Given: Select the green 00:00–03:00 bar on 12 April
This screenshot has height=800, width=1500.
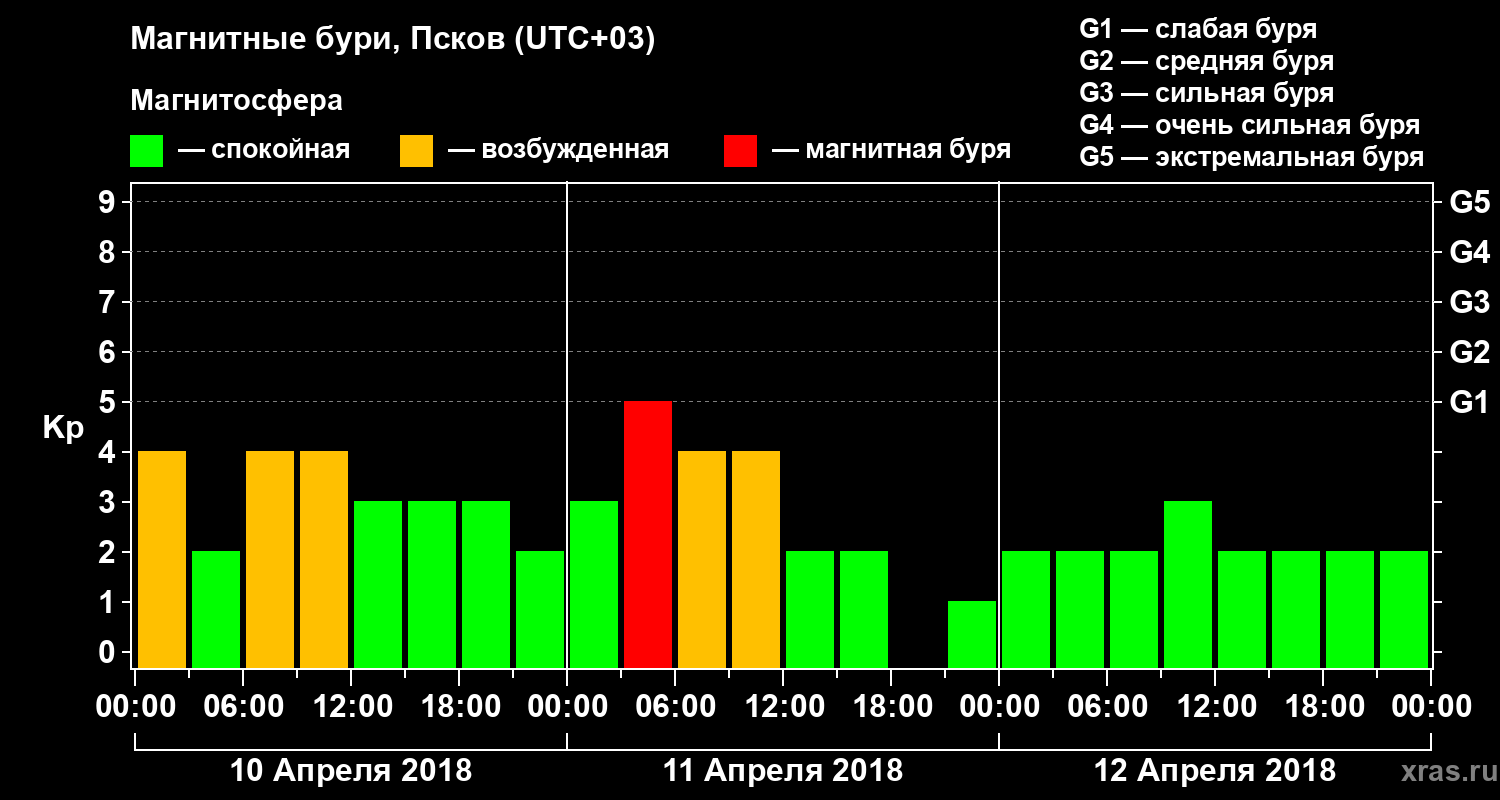Looking at the screenshot, I should [1026, 609].
